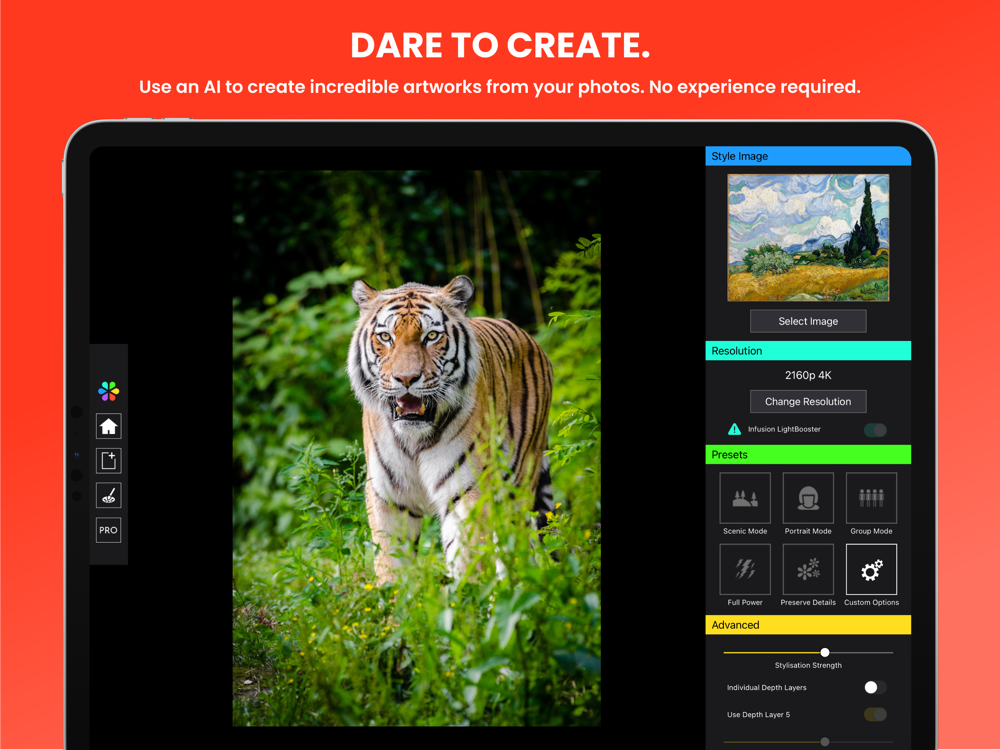Go to Home in the sidebar

108,426
